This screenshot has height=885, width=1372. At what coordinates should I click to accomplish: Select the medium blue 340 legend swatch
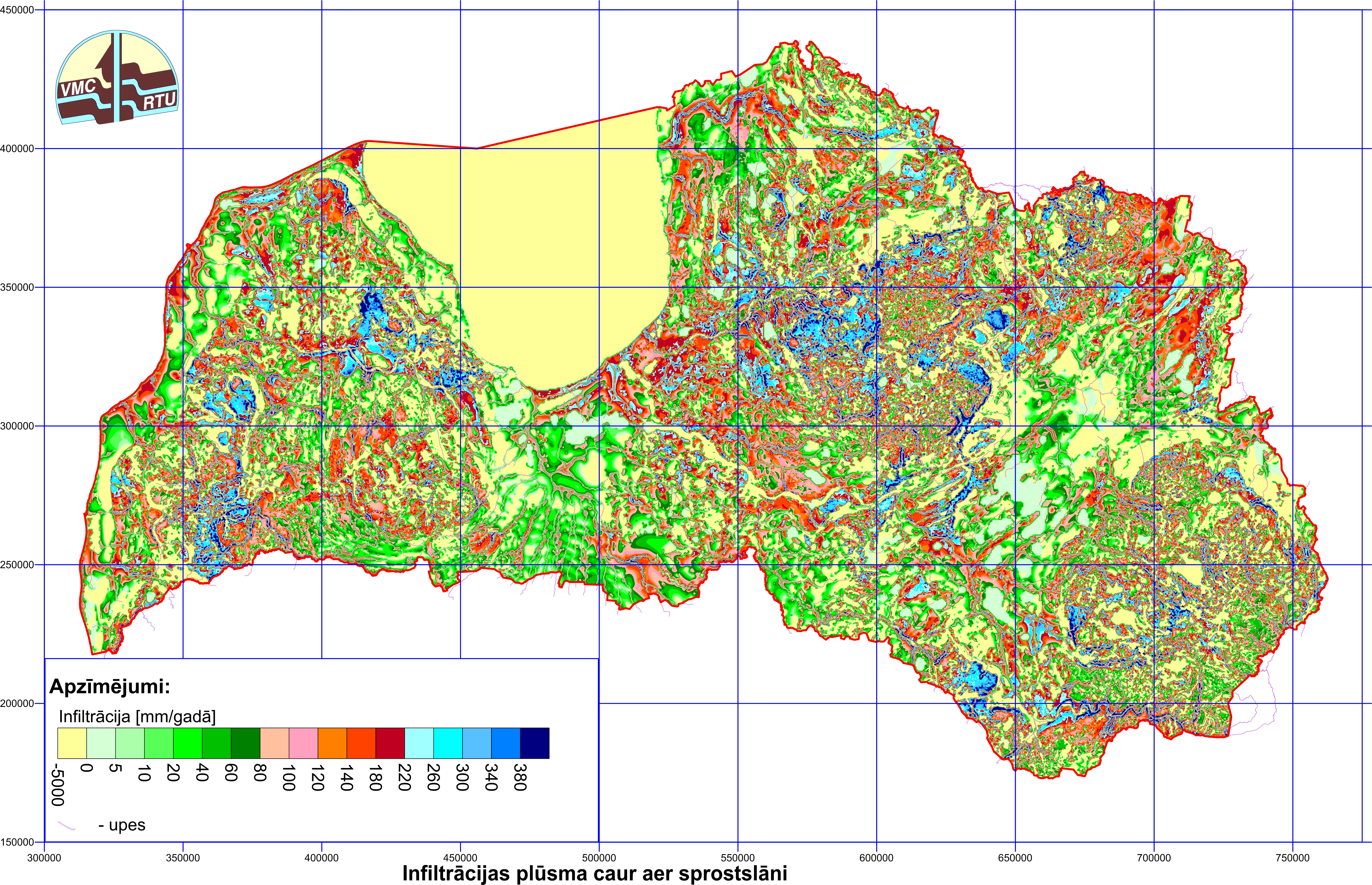coord(506,743)
